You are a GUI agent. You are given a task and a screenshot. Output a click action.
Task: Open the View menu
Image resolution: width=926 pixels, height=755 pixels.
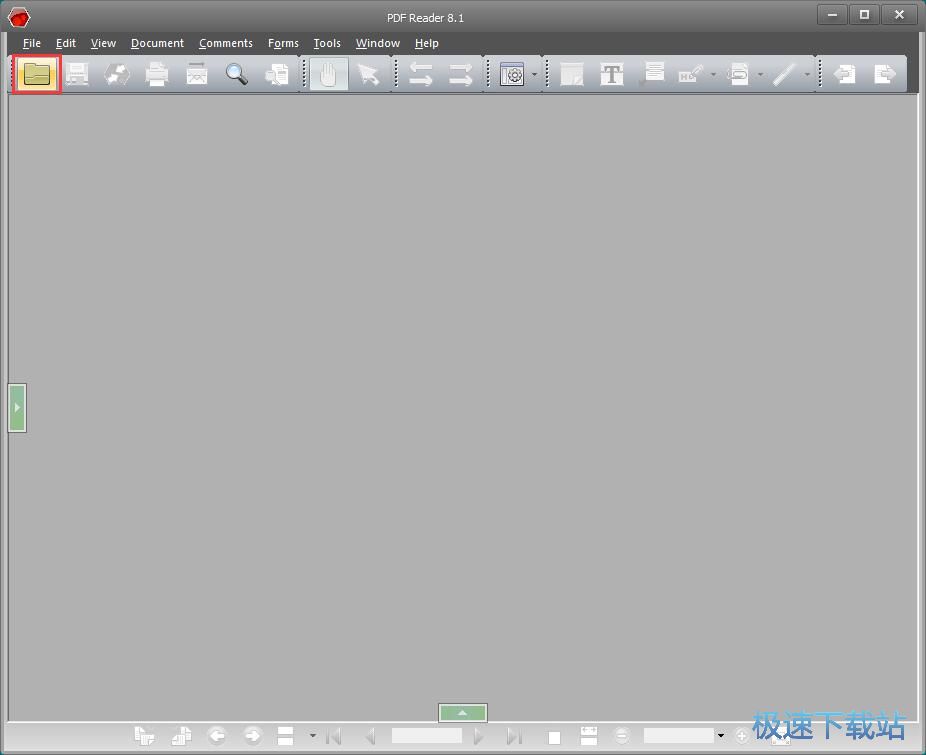(103, 43)
